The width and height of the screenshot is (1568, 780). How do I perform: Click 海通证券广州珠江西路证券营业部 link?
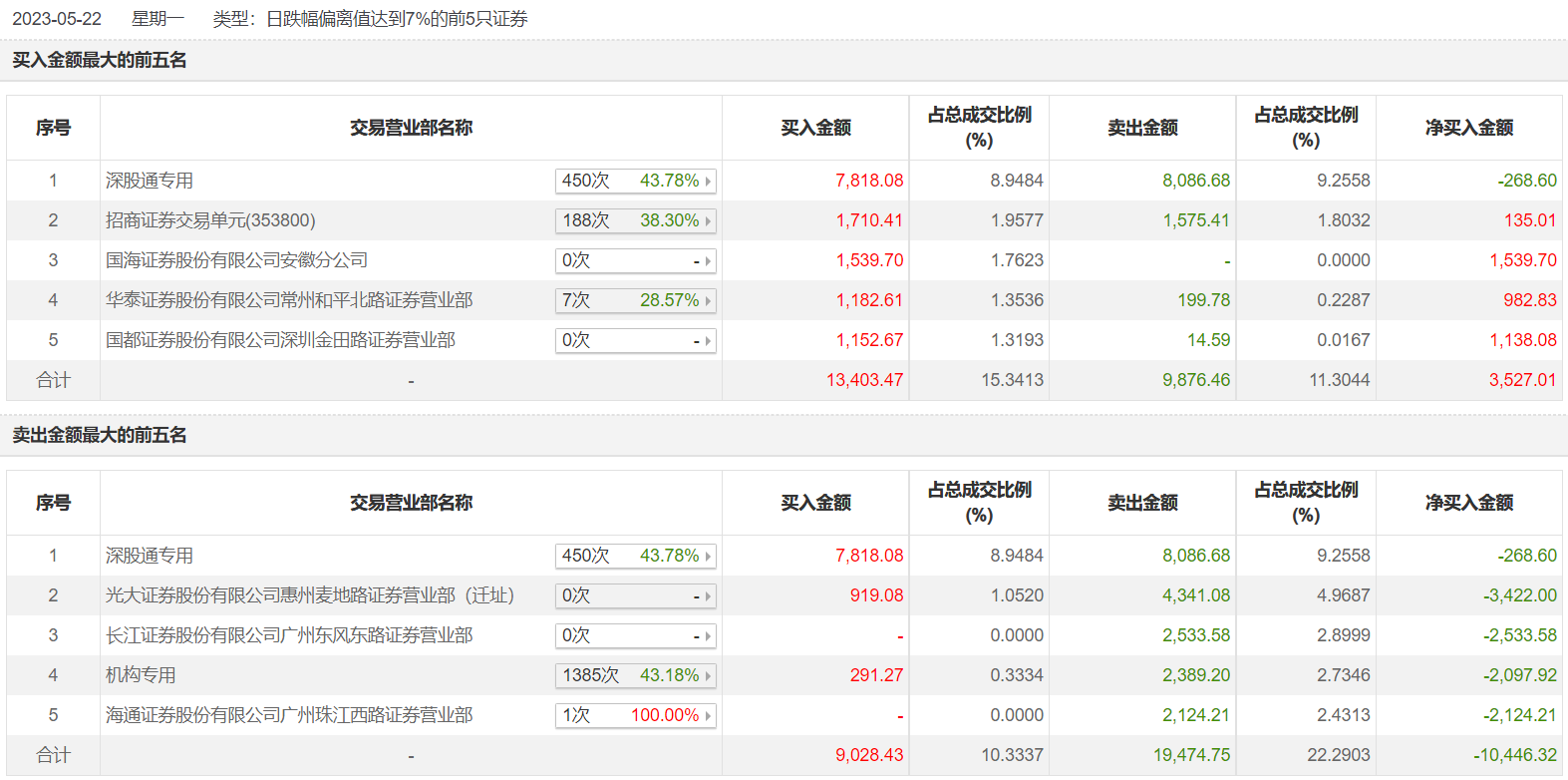(289, 715)
